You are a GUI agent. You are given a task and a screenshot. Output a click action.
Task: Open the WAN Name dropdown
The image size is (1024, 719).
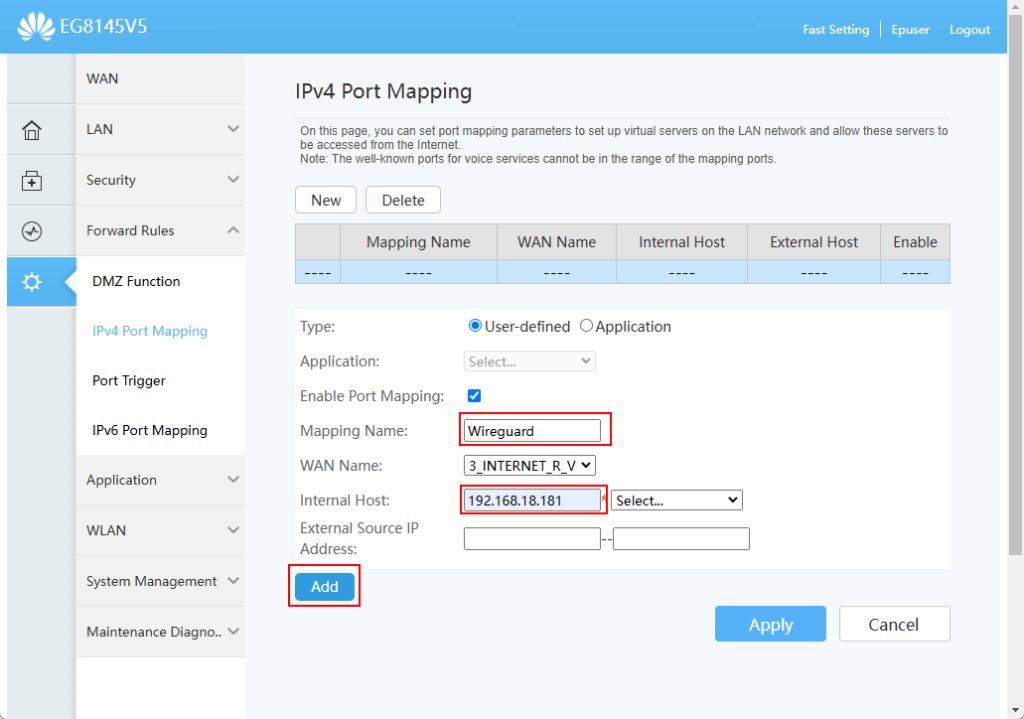pyautogui.click(x=530, y=465)
